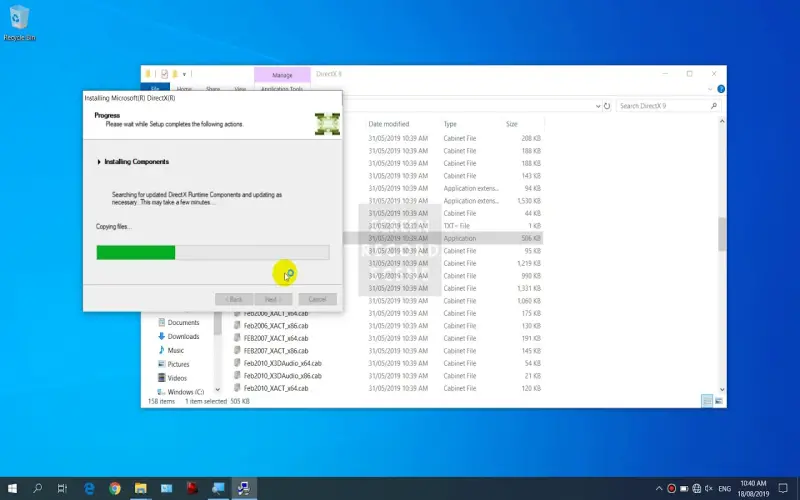Viewport: 800px width, 500px height.
Task: Click the Application row sized 506 KB
Action: 443,238
